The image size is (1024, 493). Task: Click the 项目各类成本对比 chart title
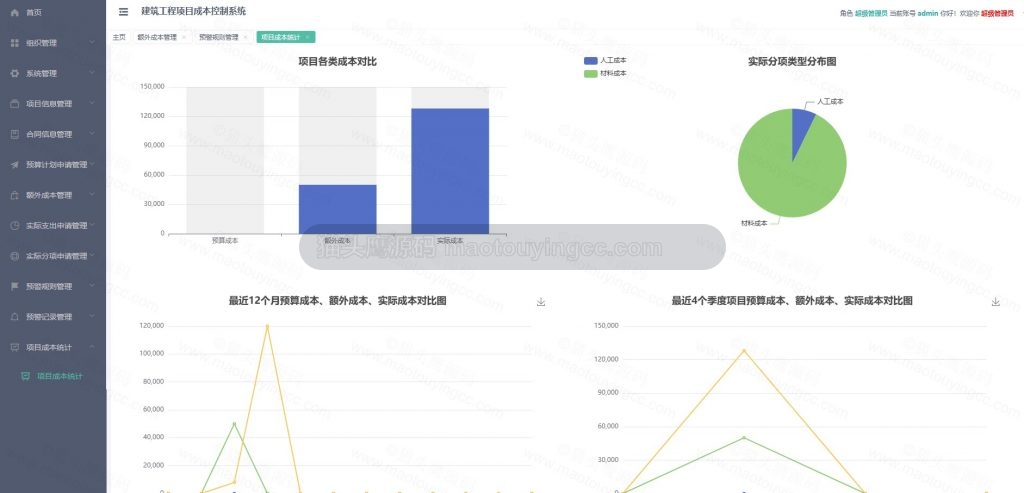pyautogui.click(x=337, y=62)
